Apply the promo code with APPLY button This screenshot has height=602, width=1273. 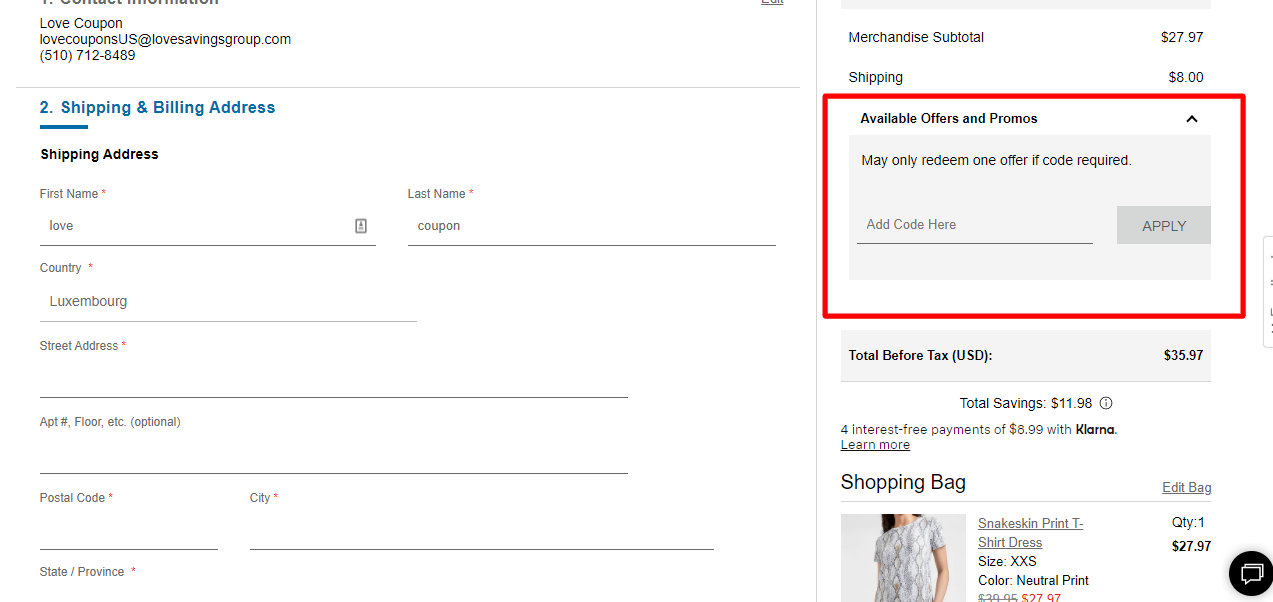pos(1164,225)
